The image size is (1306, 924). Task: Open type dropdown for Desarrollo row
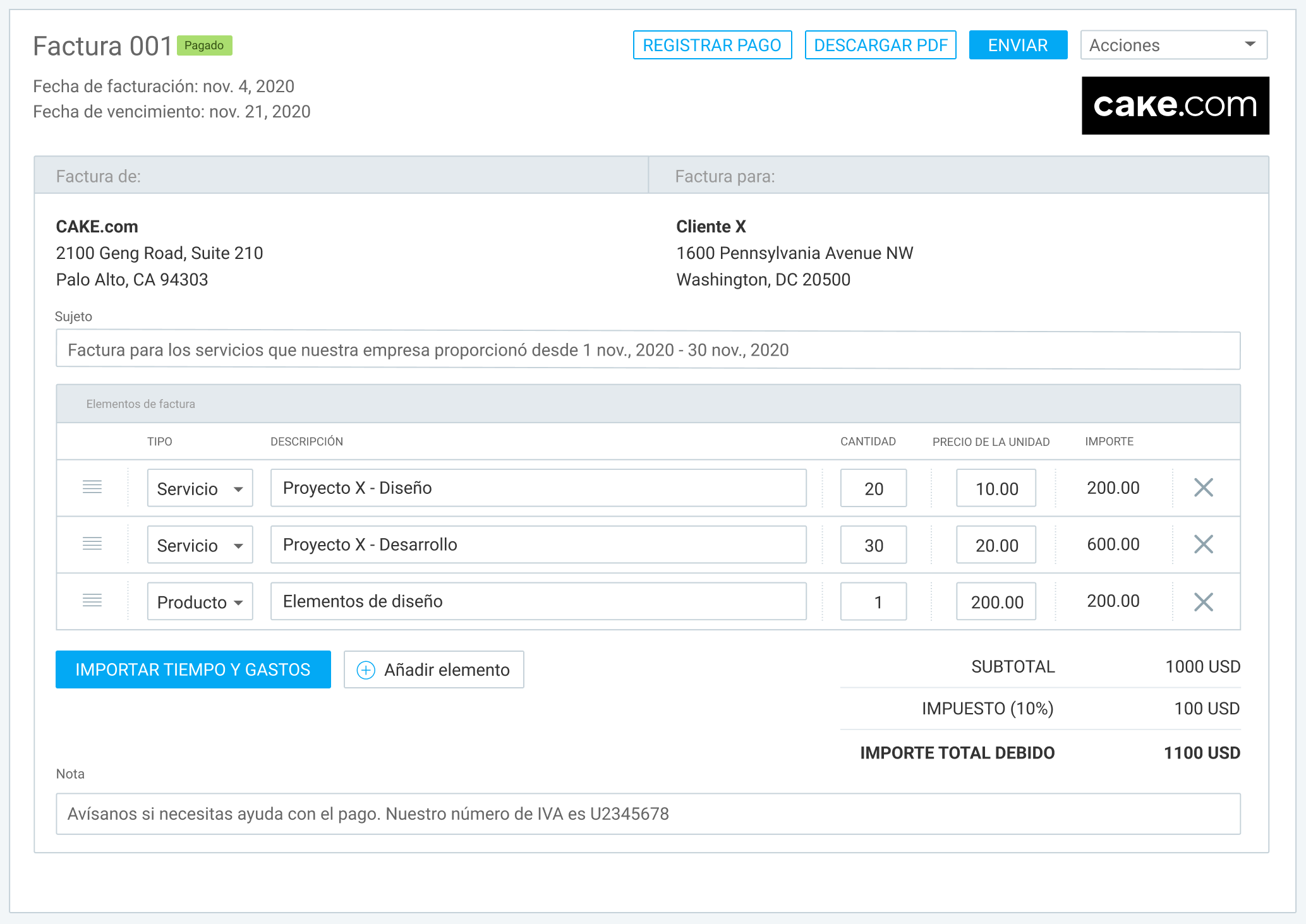[x=200, y=545]
